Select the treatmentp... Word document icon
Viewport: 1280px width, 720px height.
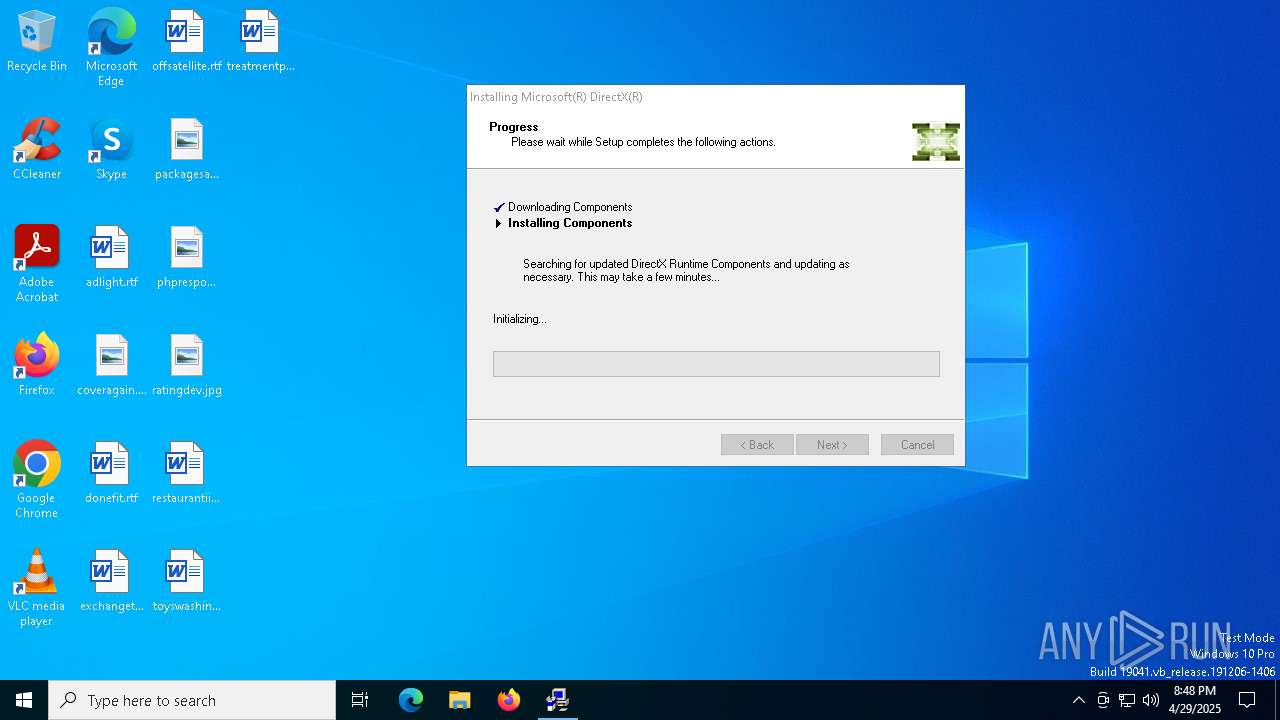[x=260, y=42]
